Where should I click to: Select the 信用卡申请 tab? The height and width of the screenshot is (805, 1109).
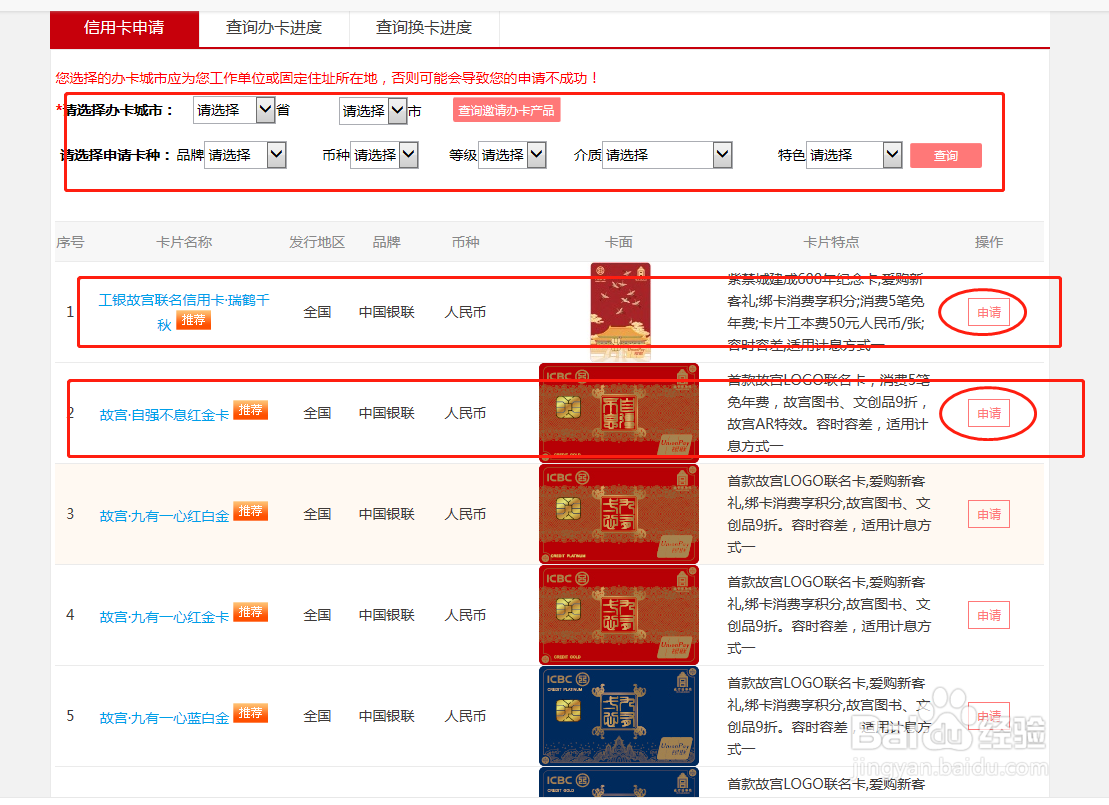click(x=124, y=29)
